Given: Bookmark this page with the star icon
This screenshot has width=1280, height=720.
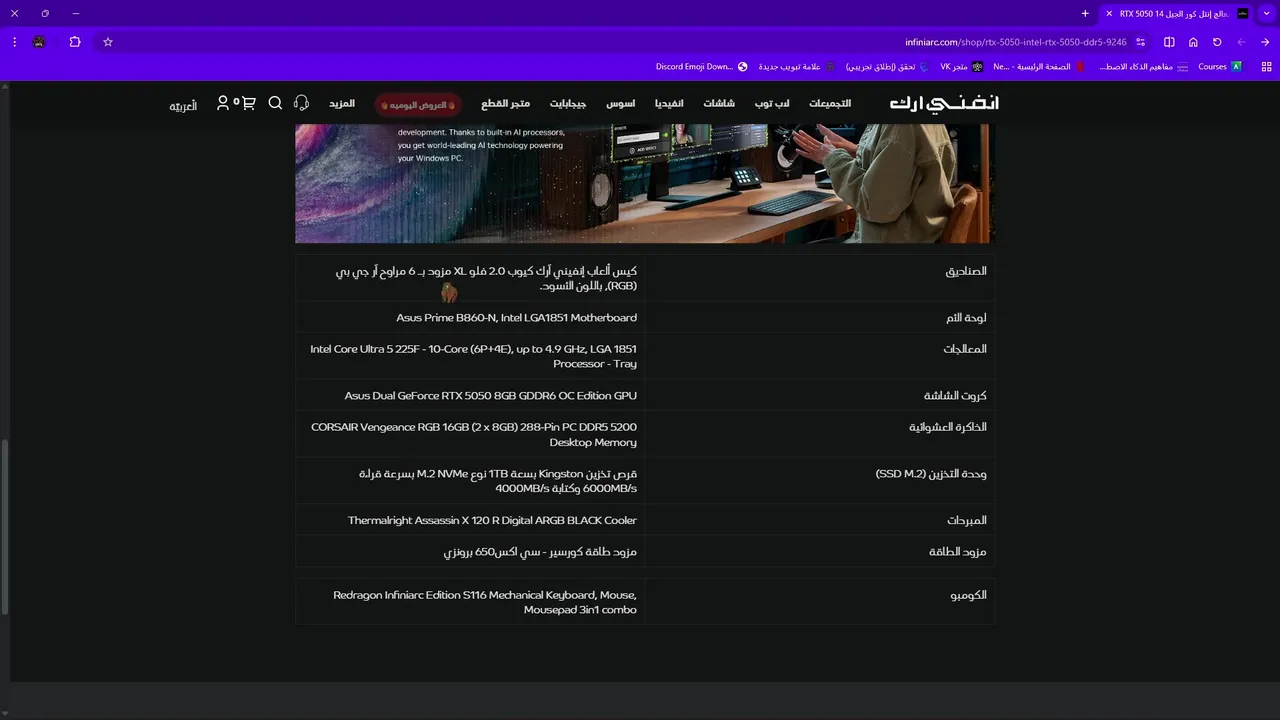Looking at the screenshot, I should 108,42.
